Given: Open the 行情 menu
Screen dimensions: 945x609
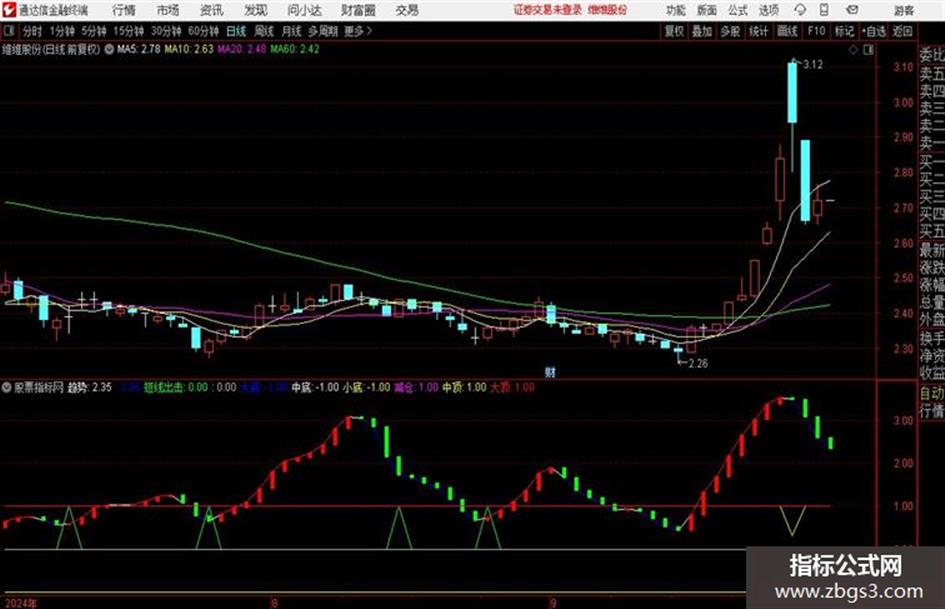Looking at the screenshot, I should [x=124, y=10].
